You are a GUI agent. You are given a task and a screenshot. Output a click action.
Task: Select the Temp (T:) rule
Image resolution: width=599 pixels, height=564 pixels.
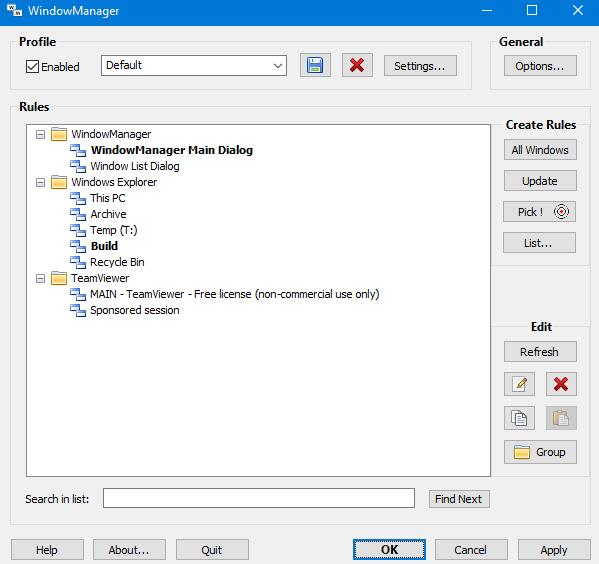coord(113,230)
